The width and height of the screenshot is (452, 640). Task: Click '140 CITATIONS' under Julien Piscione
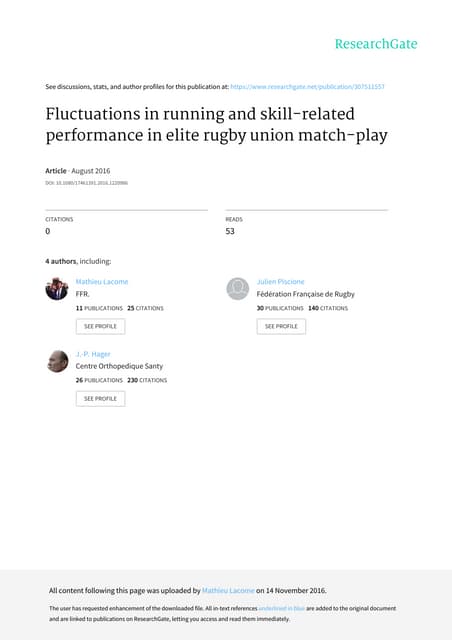[328, 308]
